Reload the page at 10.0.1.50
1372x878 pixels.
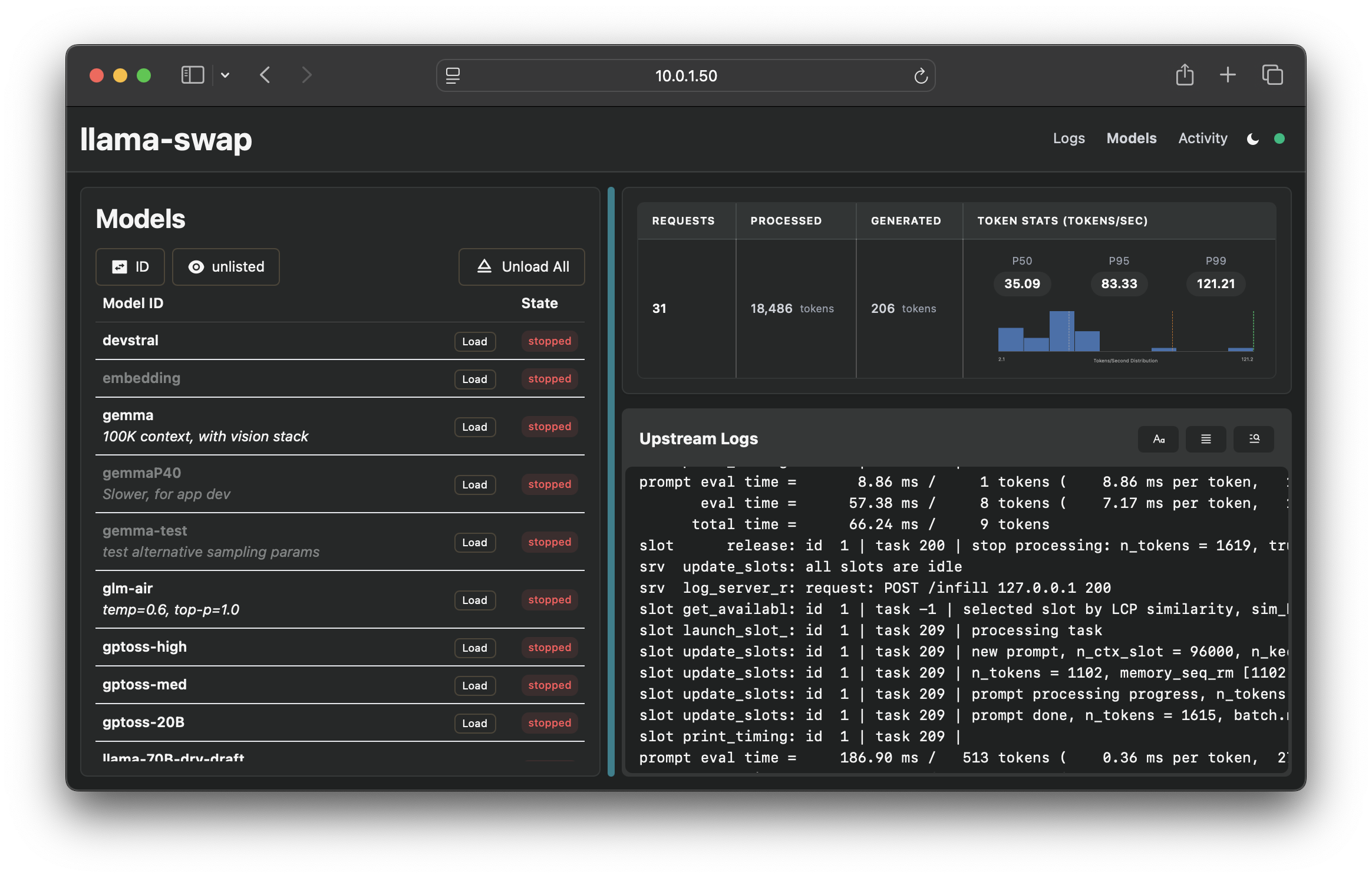(x=921, y=76)
